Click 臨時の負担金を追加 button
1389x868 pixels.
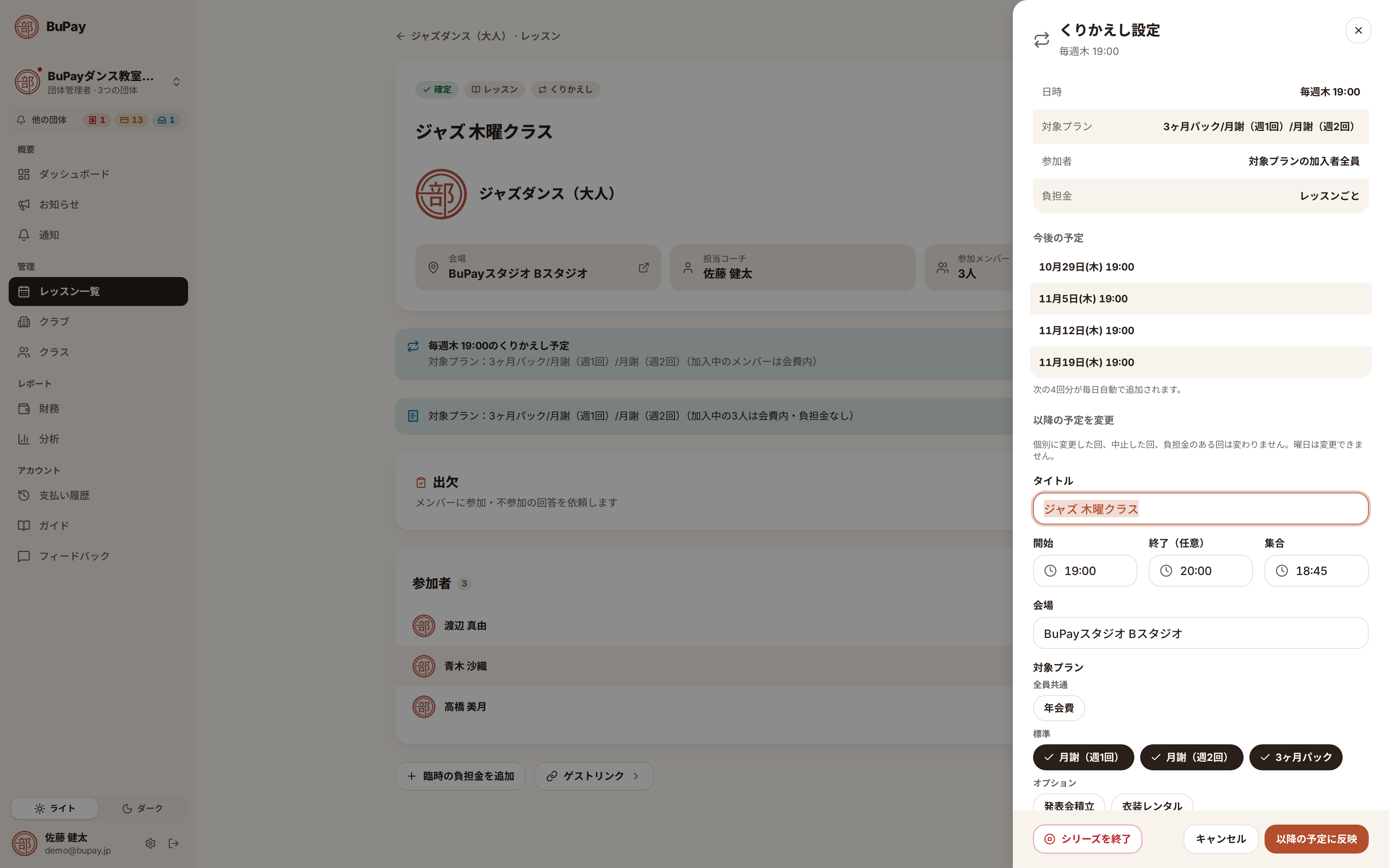click(460, 776)
